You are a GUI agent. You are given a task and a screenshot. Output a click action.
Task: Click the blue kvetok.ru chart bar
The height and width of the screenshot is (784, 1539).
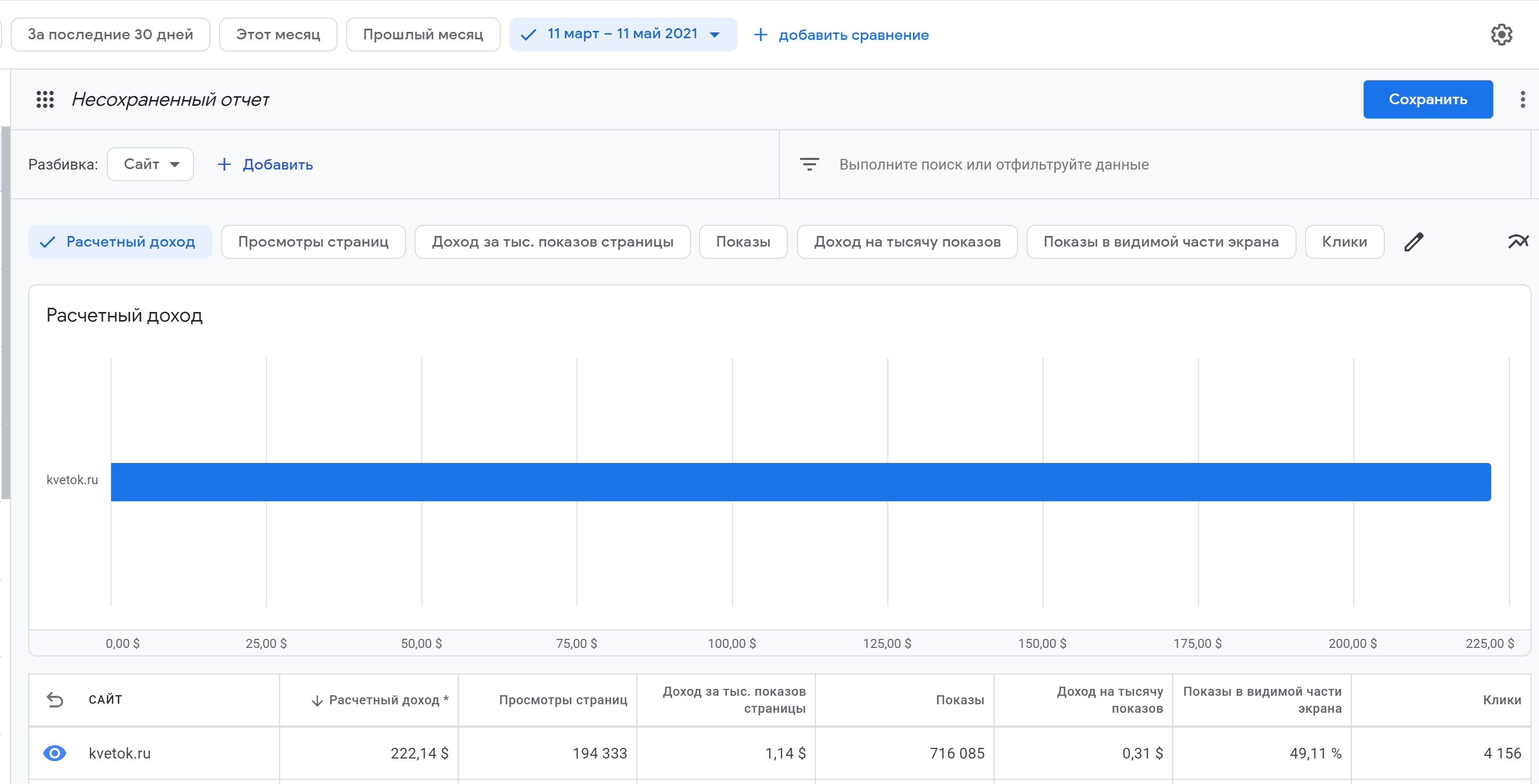801,482
